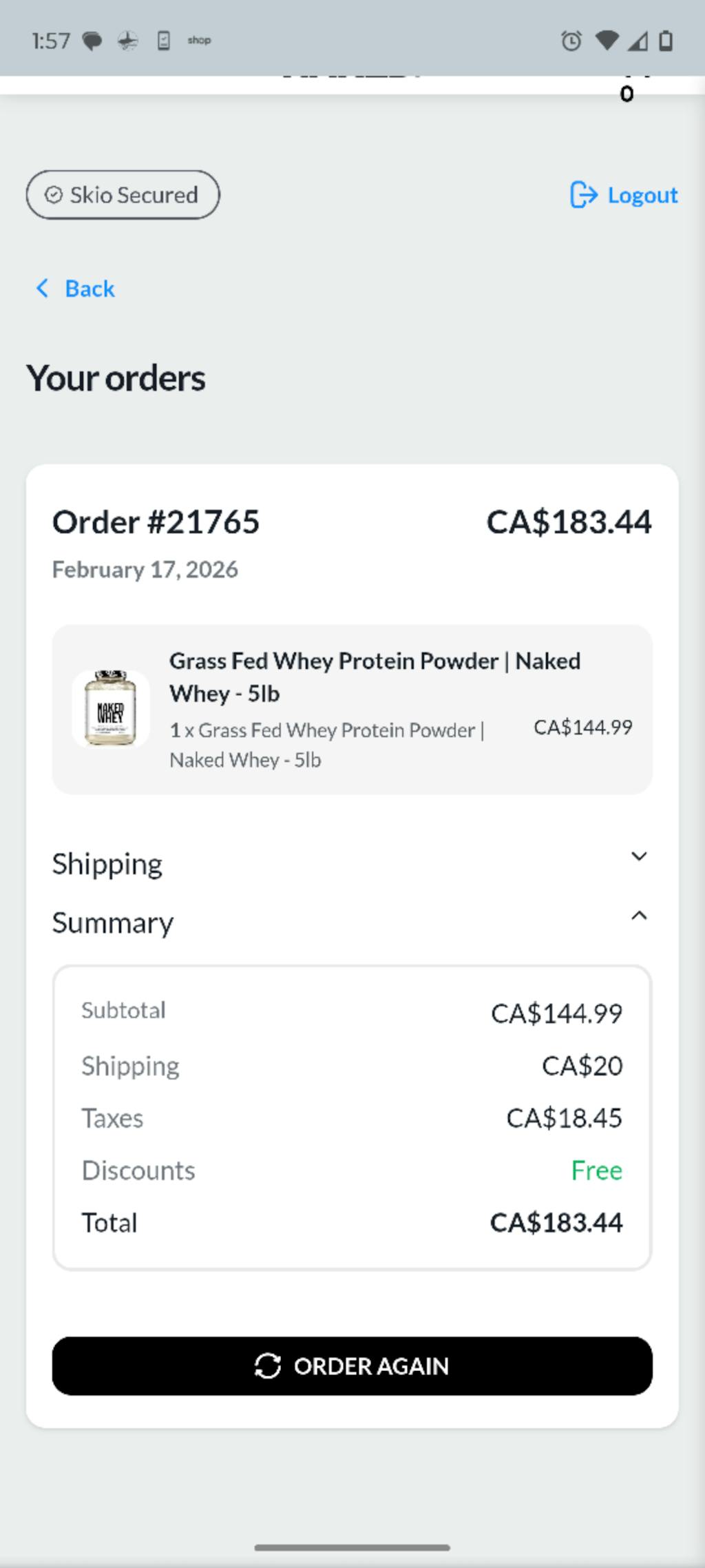Click the Logout link
Viewport: 705px width, 1568px height.
click(x=642, y=195)
